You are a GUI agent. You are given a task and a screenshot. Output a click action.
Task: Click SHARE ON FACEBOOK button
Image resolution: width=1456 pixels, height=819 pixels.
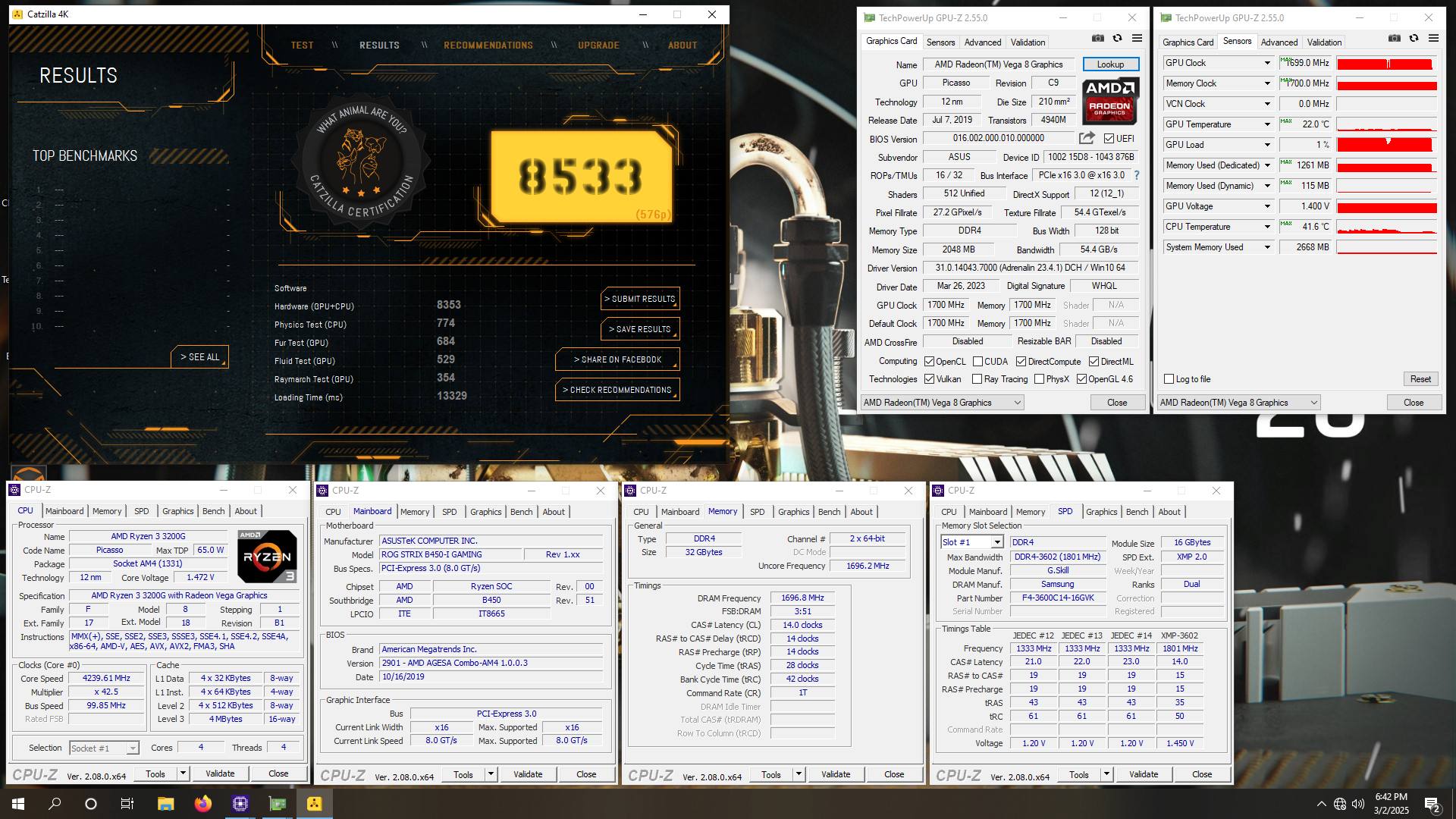pyautogui.click(x=617, y=359)
